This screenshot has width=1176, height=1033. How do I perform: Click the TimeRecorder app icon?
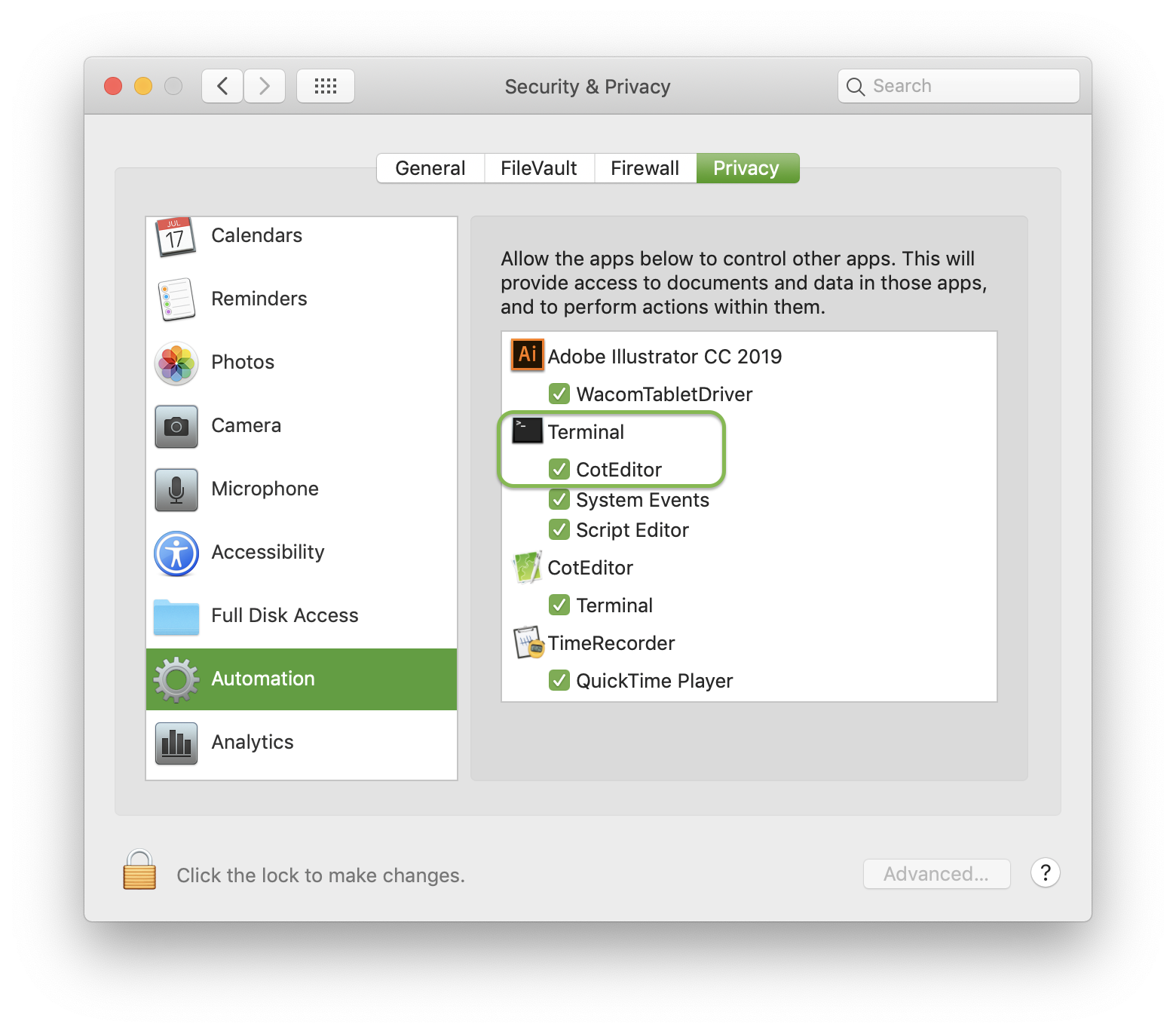pyautogui.click(x=528, y=642)
